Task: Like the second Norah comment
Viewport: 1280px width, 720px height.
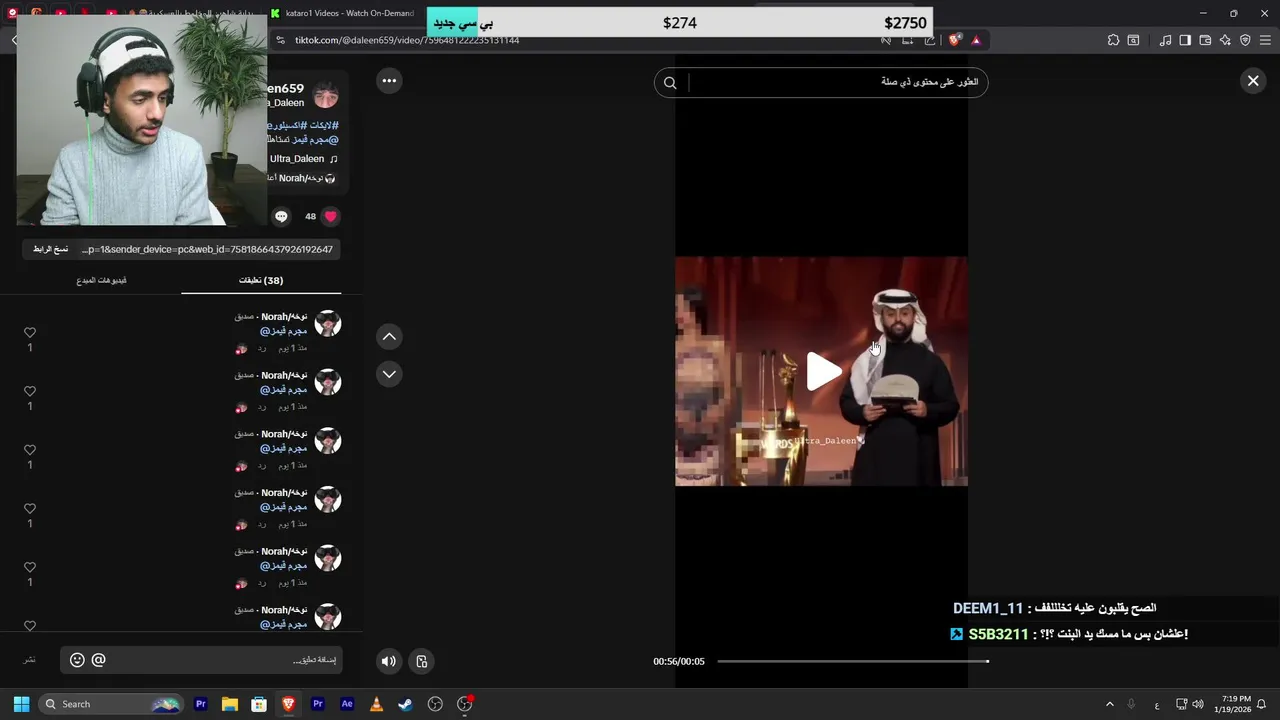Action: (x=30, y=392)
